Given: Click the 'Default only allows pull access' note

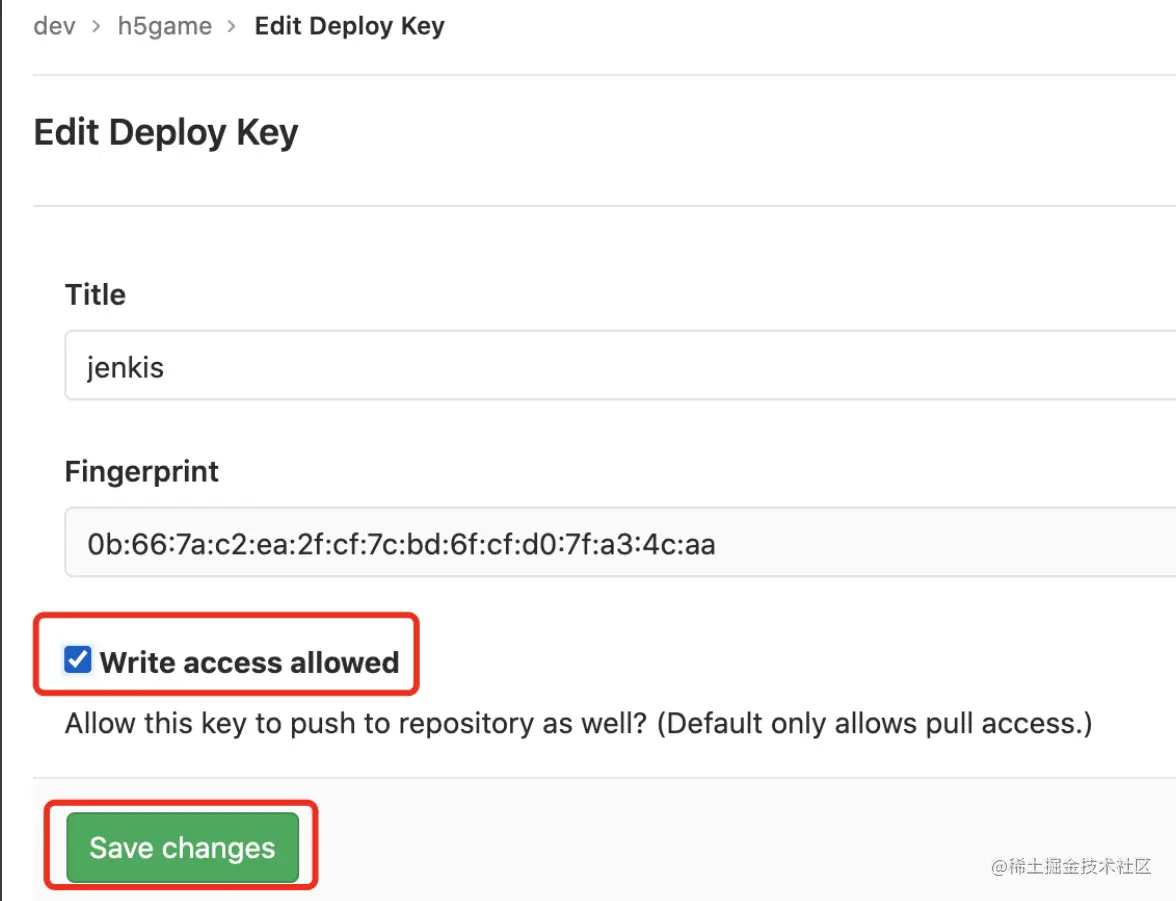Looking at the screenshot, I should [x=875, y=723].
